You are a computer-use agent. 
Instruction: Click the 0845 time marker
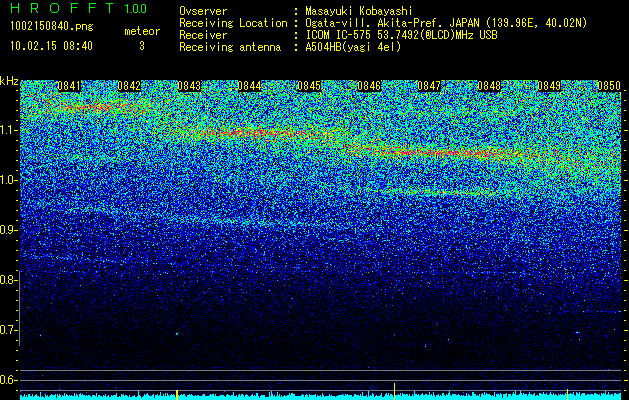(x=309, y=86)
